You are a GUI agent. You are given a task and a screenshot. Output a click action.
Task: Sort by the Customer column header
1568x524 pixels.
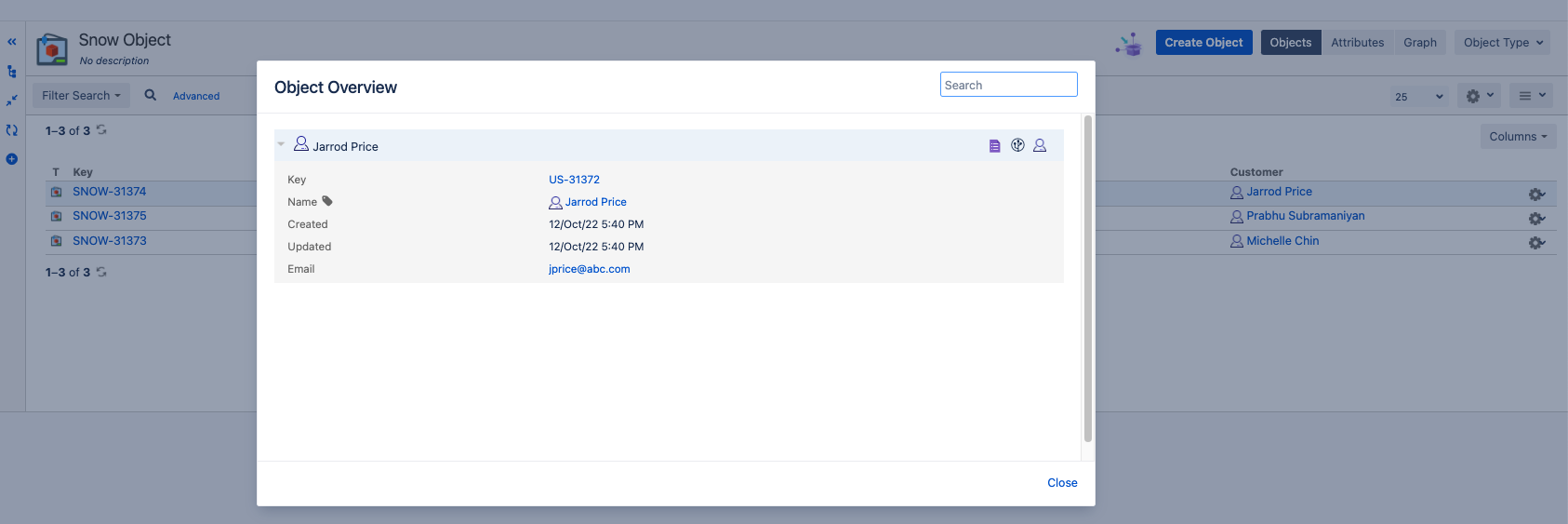coord(1256,172)
